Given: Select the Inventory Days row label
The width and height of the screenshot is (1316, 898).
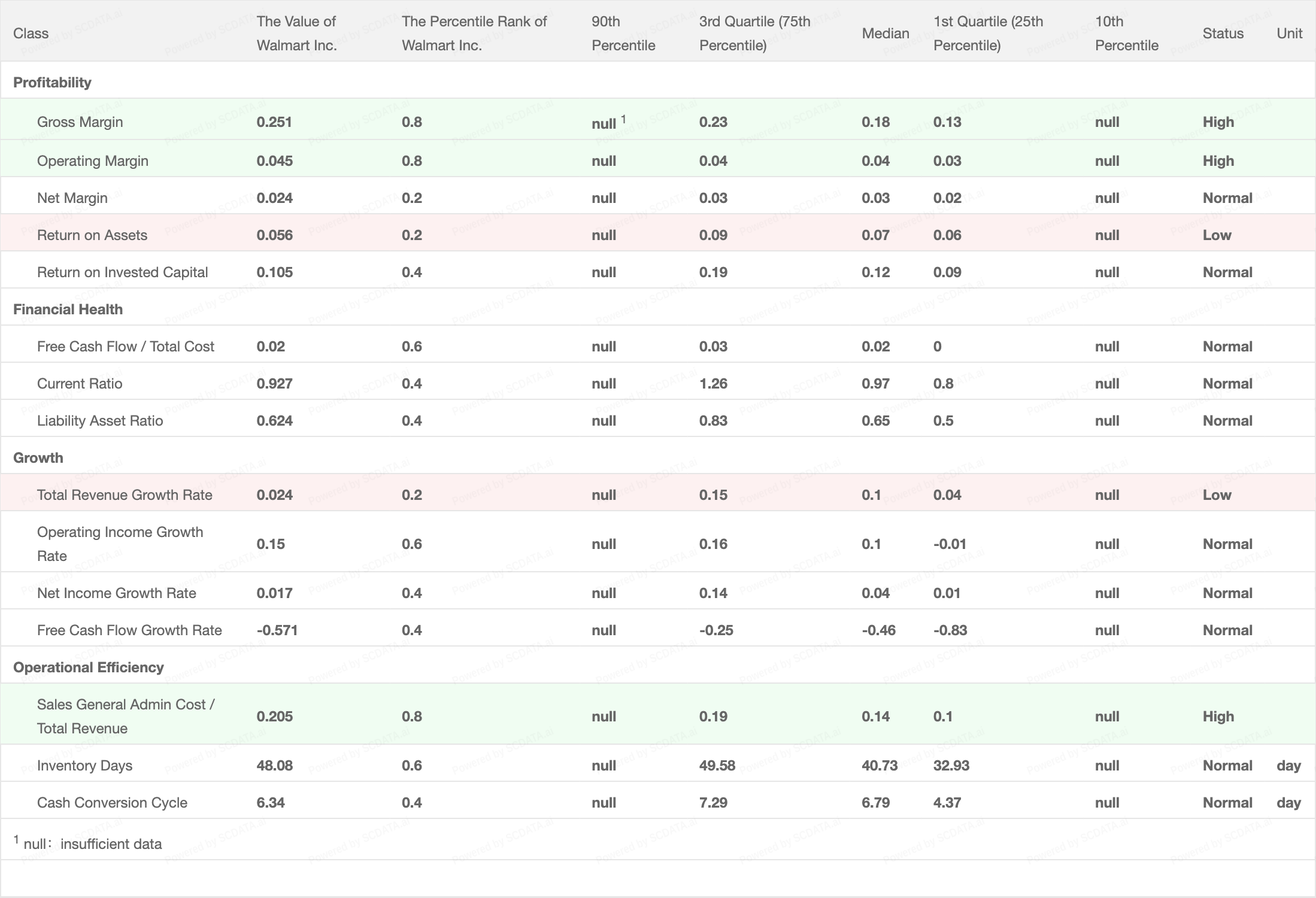Looking at the screenshot, I should click(x=84, y=766).
